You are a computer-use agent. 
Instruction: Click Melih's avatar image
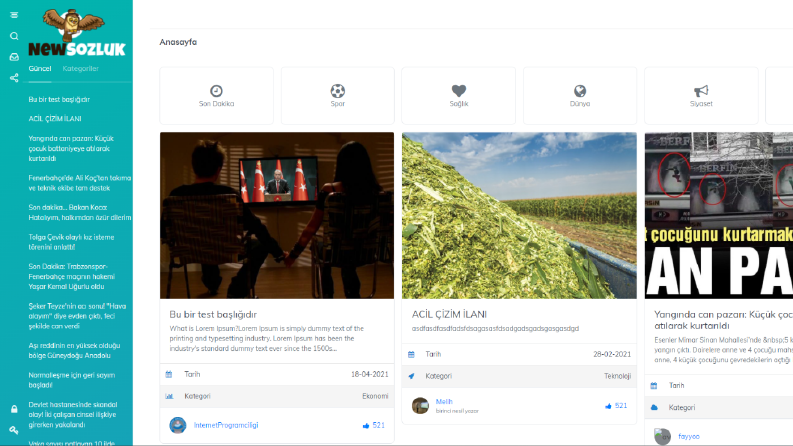(420, 406)
